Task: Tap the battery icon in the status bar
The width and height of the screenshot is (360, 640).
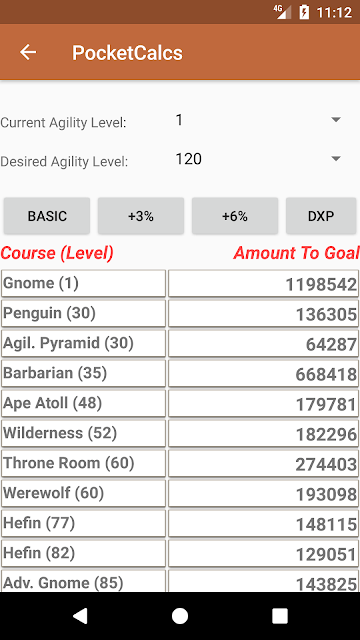Action: [x=304, y=12]
